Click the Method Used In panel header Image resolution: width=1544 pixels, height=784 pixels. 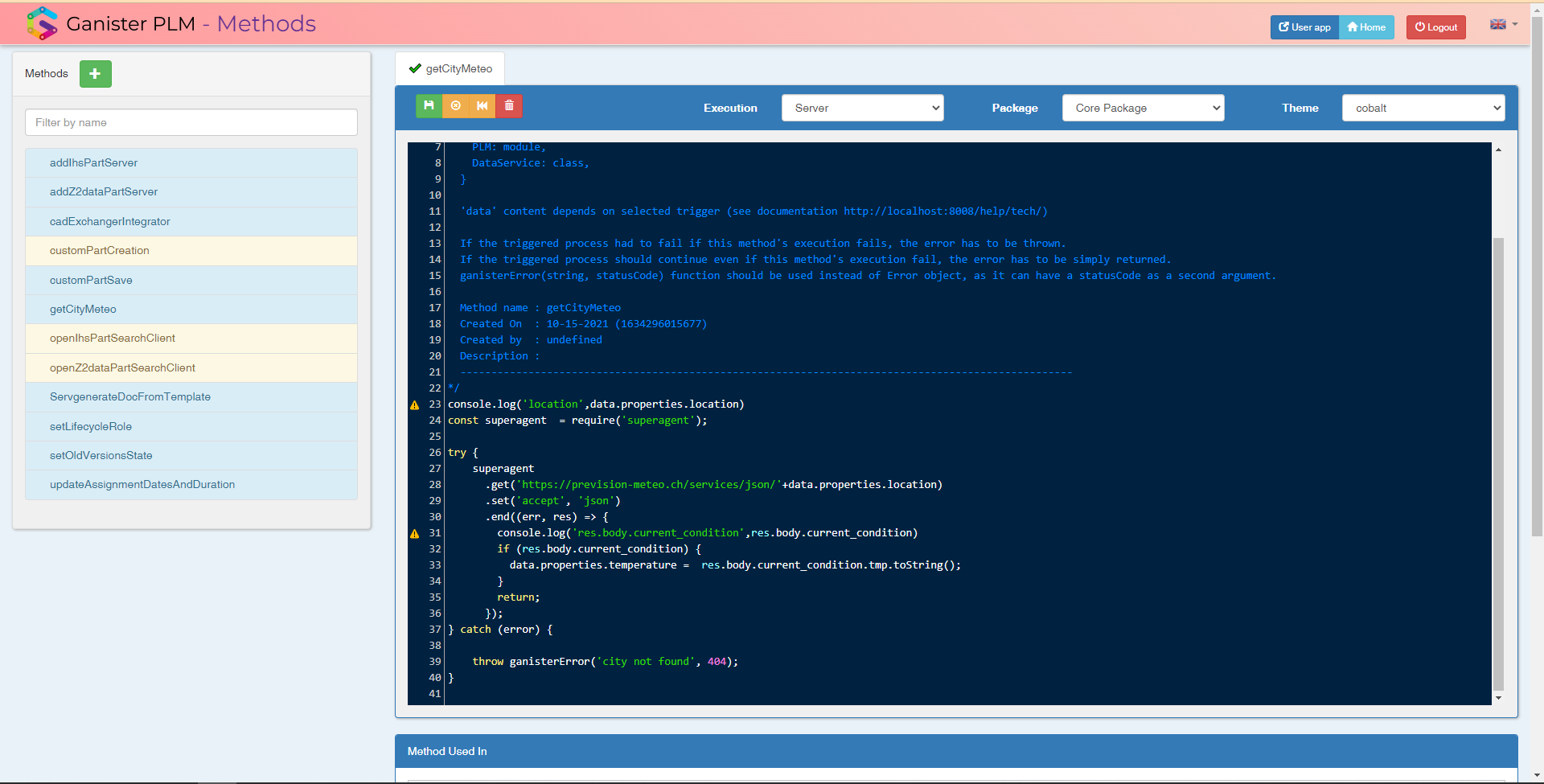956,751
